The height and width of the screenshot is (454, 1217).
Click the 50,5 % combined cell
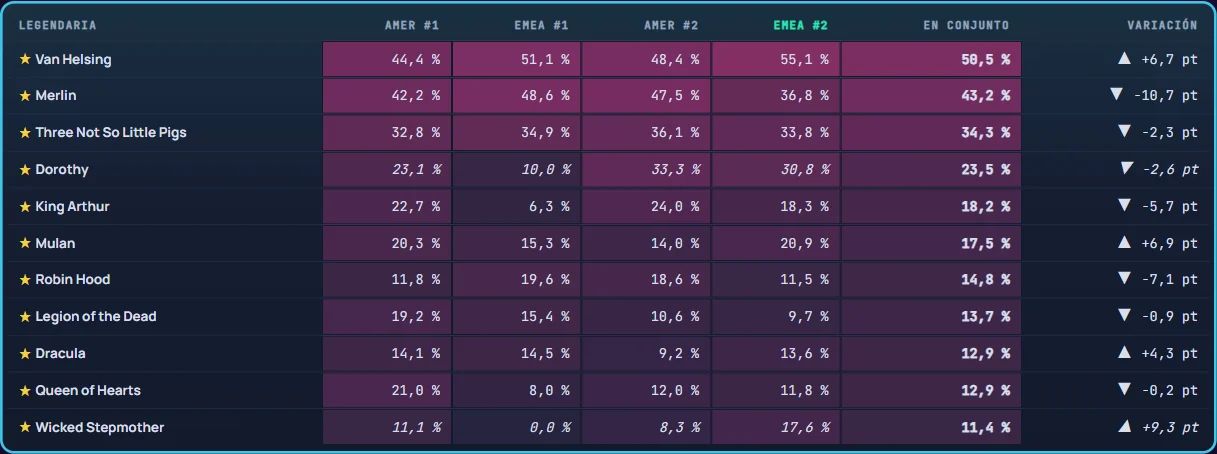click(931, 59)
